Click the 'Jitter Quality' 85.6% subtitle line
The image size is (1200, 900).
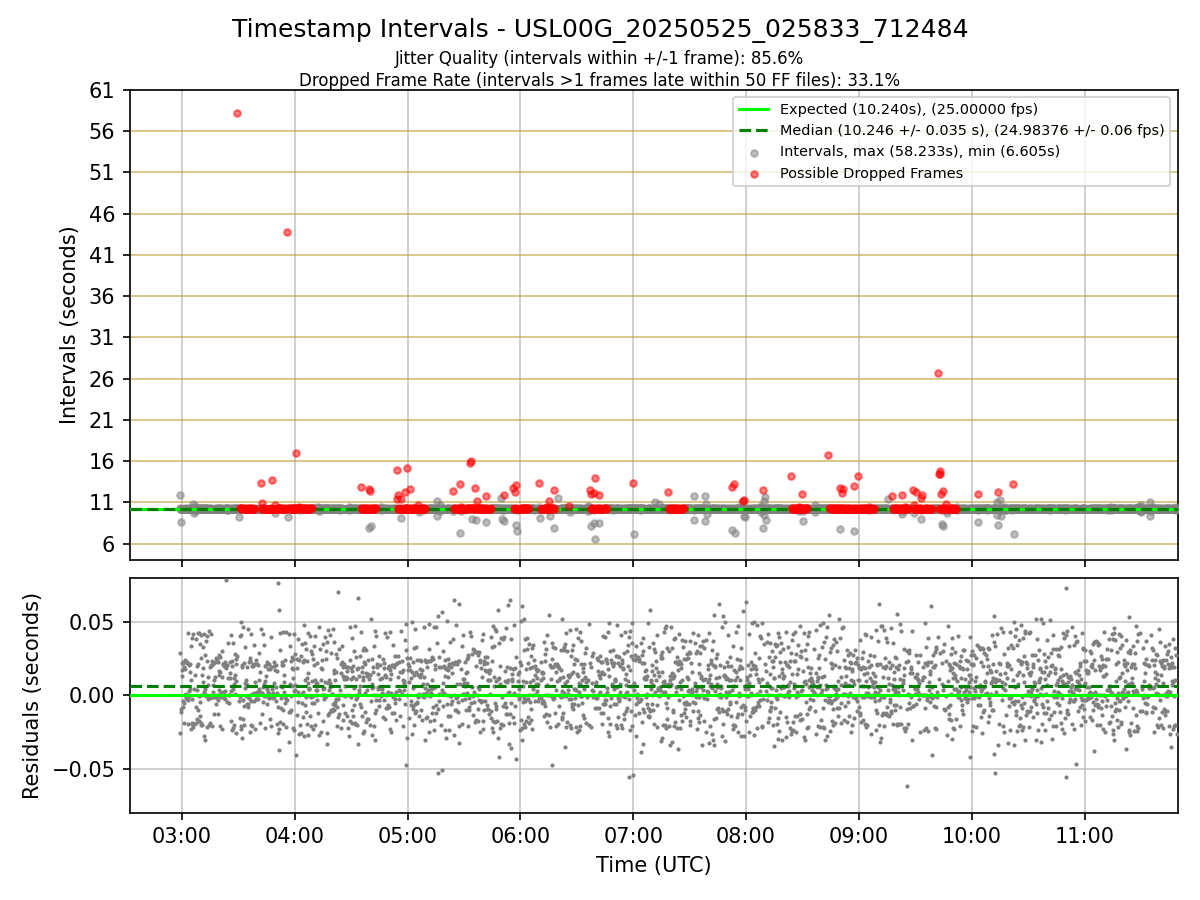[599, 58]
